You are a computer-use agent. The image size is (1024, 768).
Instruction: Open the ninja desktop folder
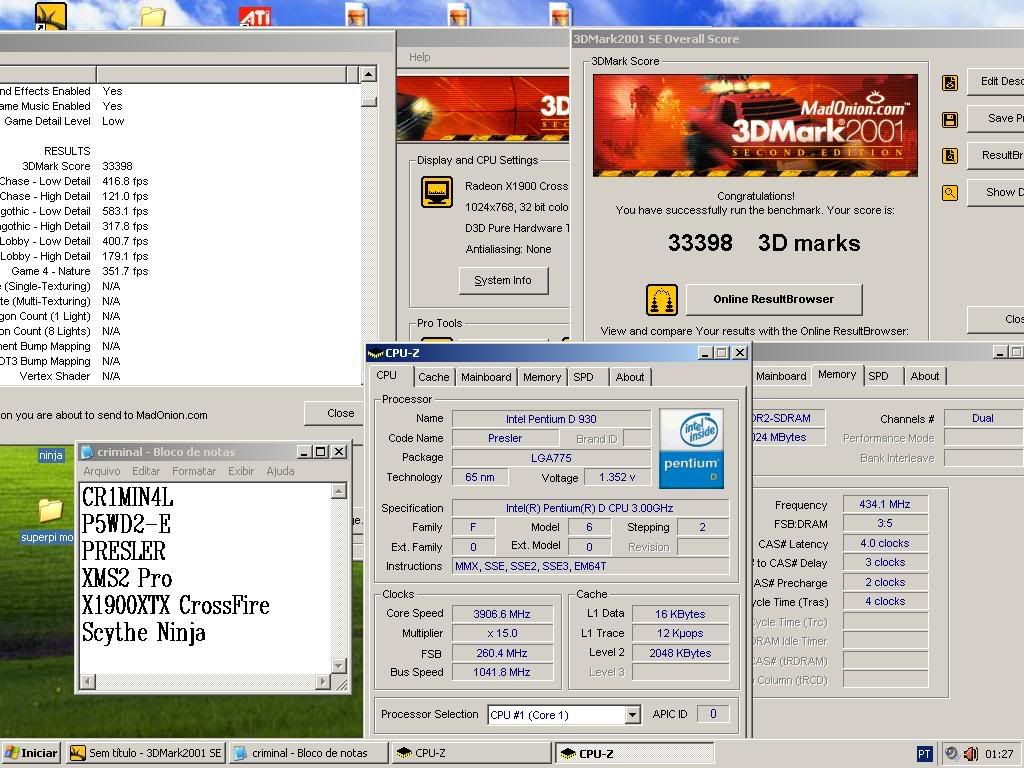[x=50, y=455]
